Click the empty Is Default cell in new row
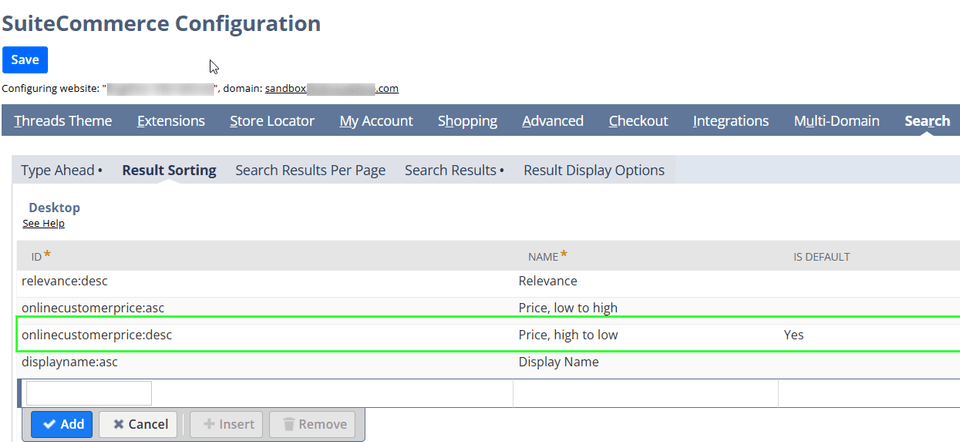This screenshot has width=960, height=442. pos(869,393)
